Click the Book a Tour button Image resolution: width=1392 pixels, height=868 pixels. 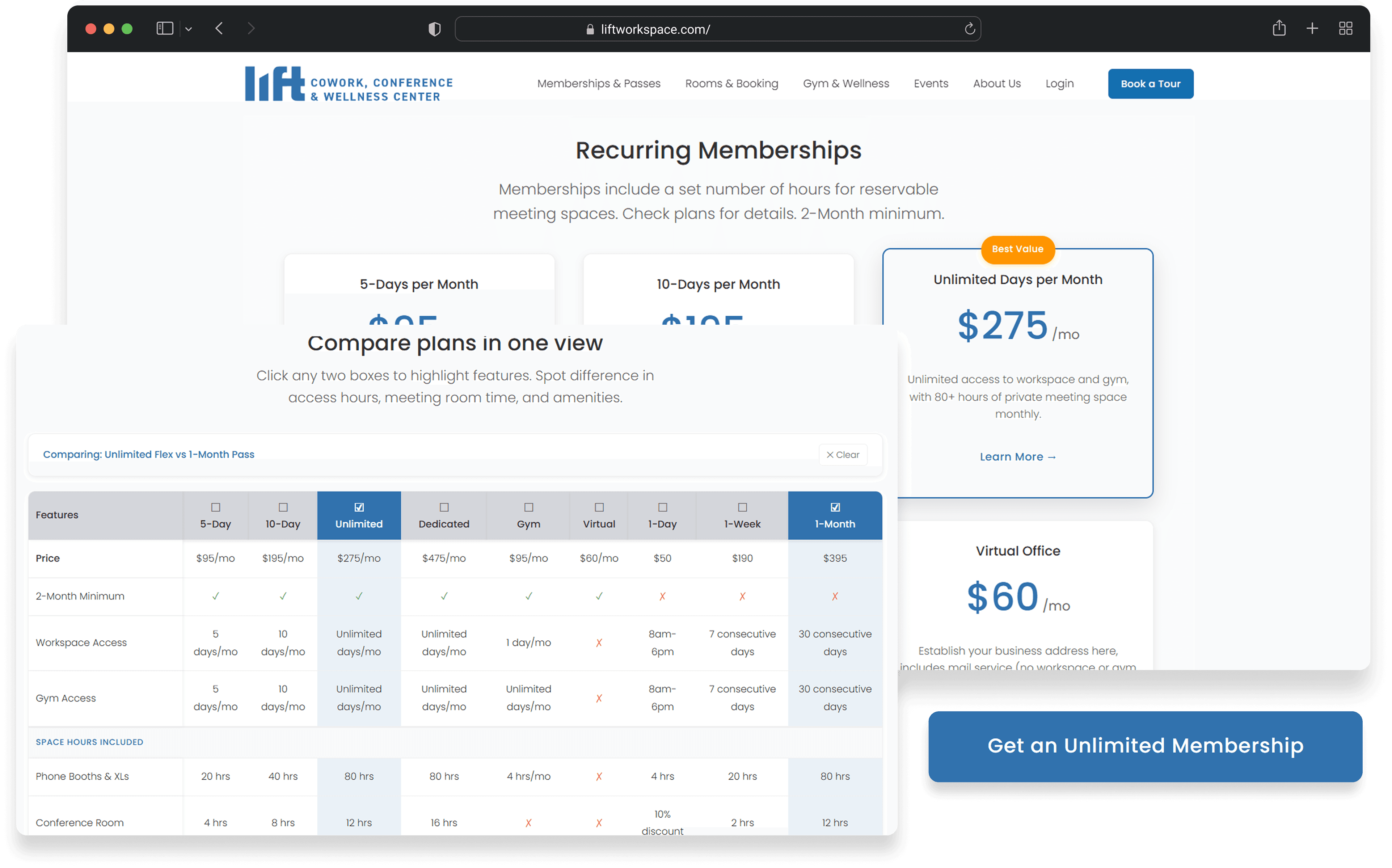(1150, 84)
